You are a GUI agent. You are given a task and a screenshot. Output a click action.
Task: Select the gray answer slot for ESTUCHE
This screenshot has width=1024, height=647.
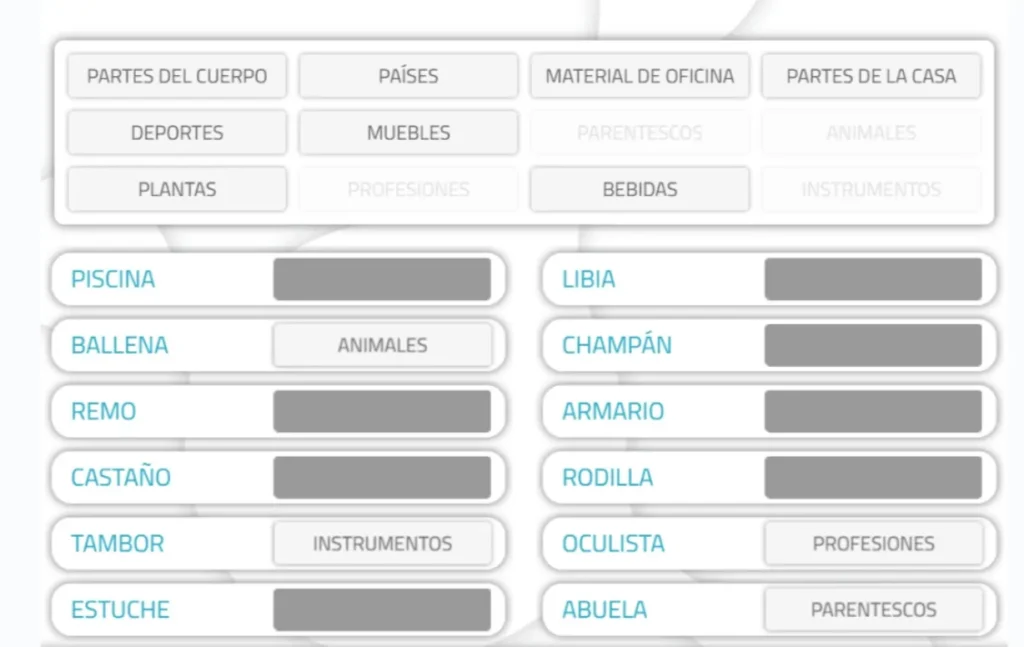click(x=382, y=610)
